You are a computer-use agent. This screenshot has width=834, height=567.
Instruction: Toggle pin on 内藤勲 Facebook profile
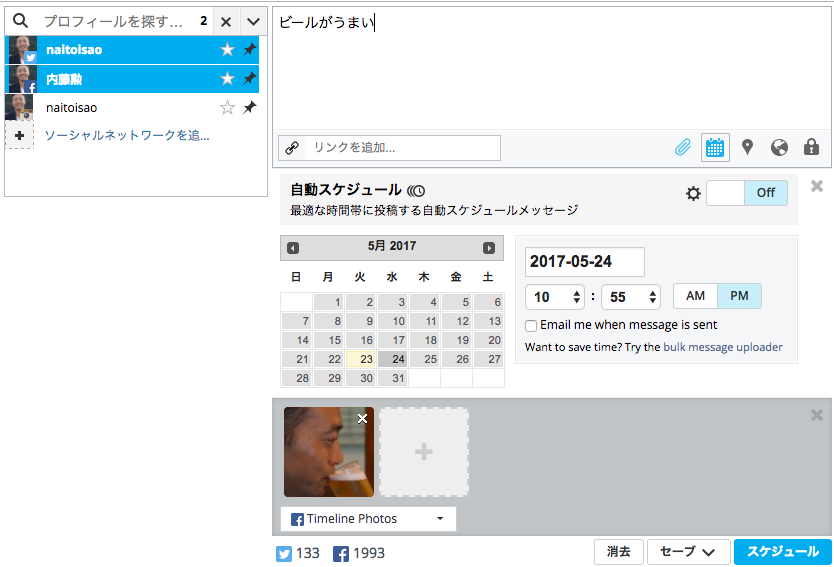tap(249, 79)
